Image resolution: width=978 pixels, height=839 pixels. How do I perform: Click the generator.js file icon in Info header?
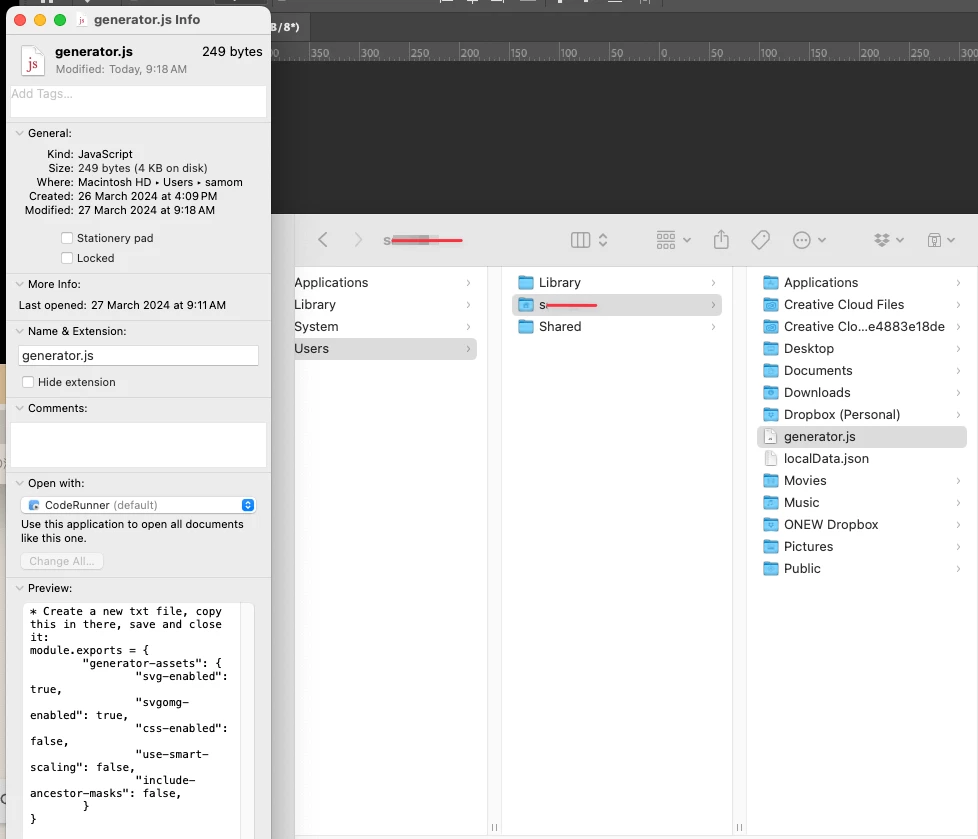pos(32,61)
